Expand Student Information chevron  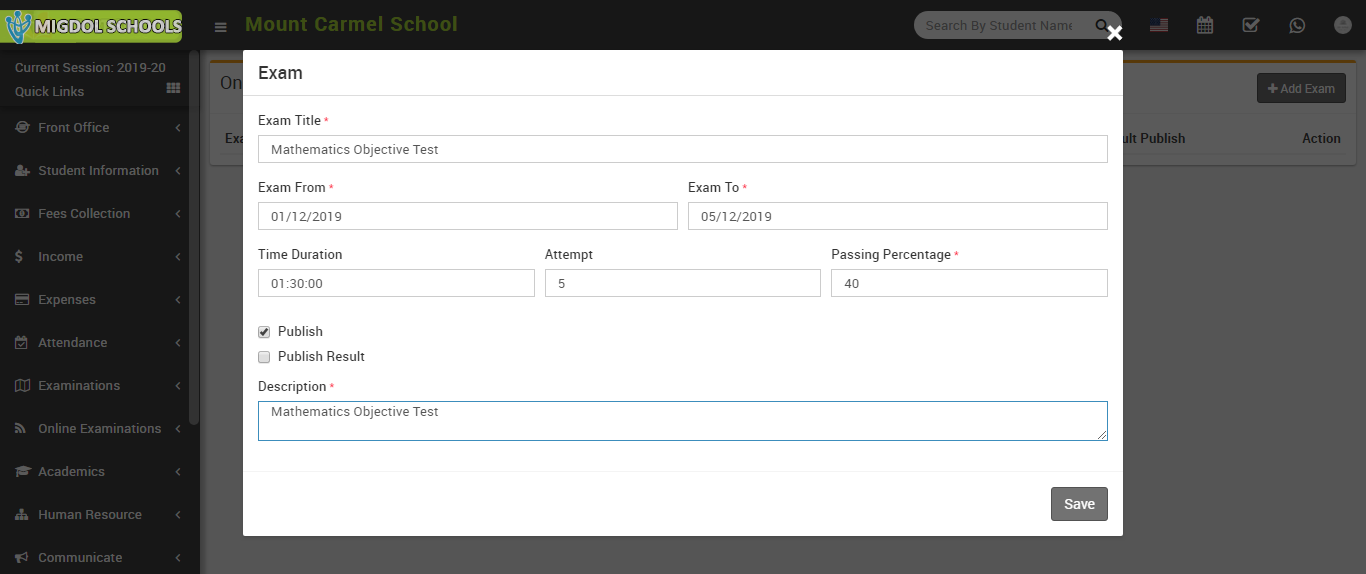(x=177, y=171)
